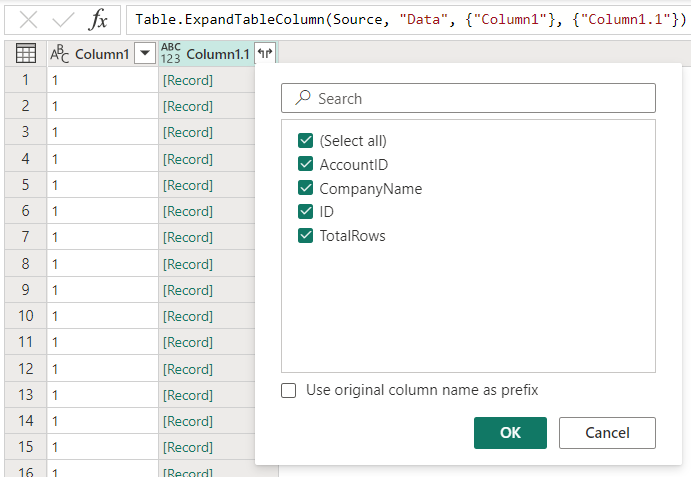Click the expand column icon on Column1.1
Viewport: 691px width, 477px height.
click(264, 54)
